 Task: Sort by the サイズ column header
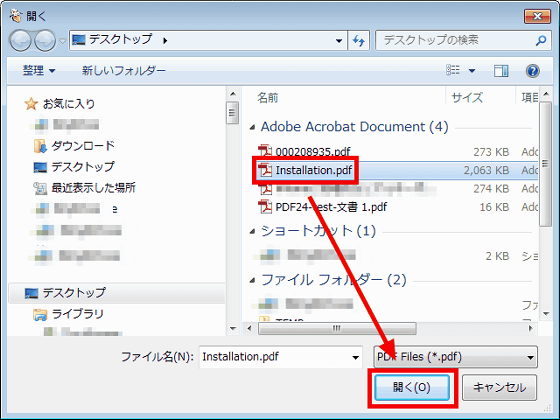click(467, 98)
